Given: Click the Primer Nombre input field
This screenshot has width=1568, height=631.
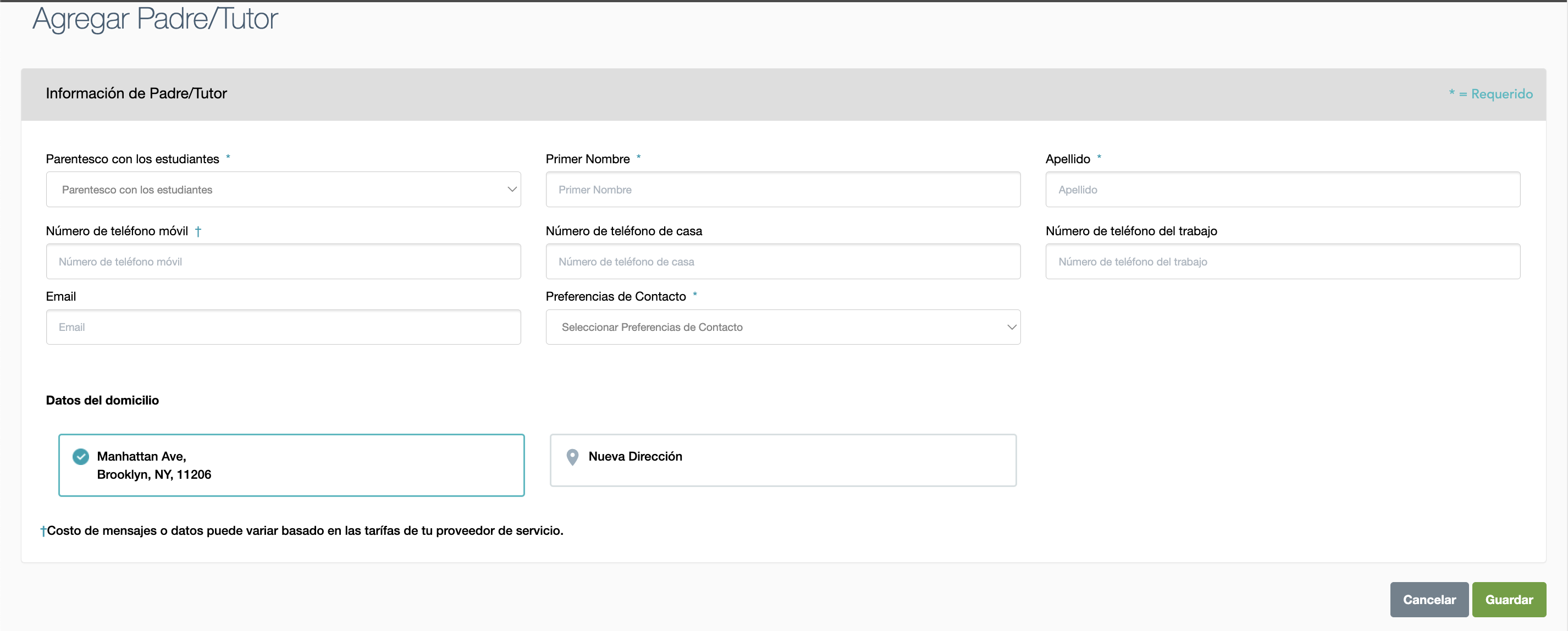Looking at the screenshot, I should 783,189.
